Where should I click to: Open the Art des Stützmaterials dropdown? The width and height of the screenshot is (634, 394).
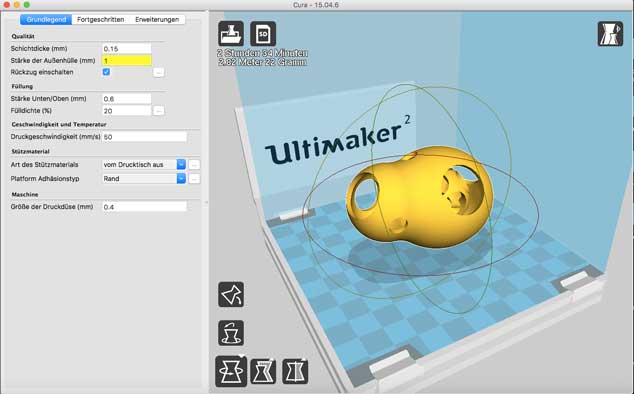click(x=144, y=165)
